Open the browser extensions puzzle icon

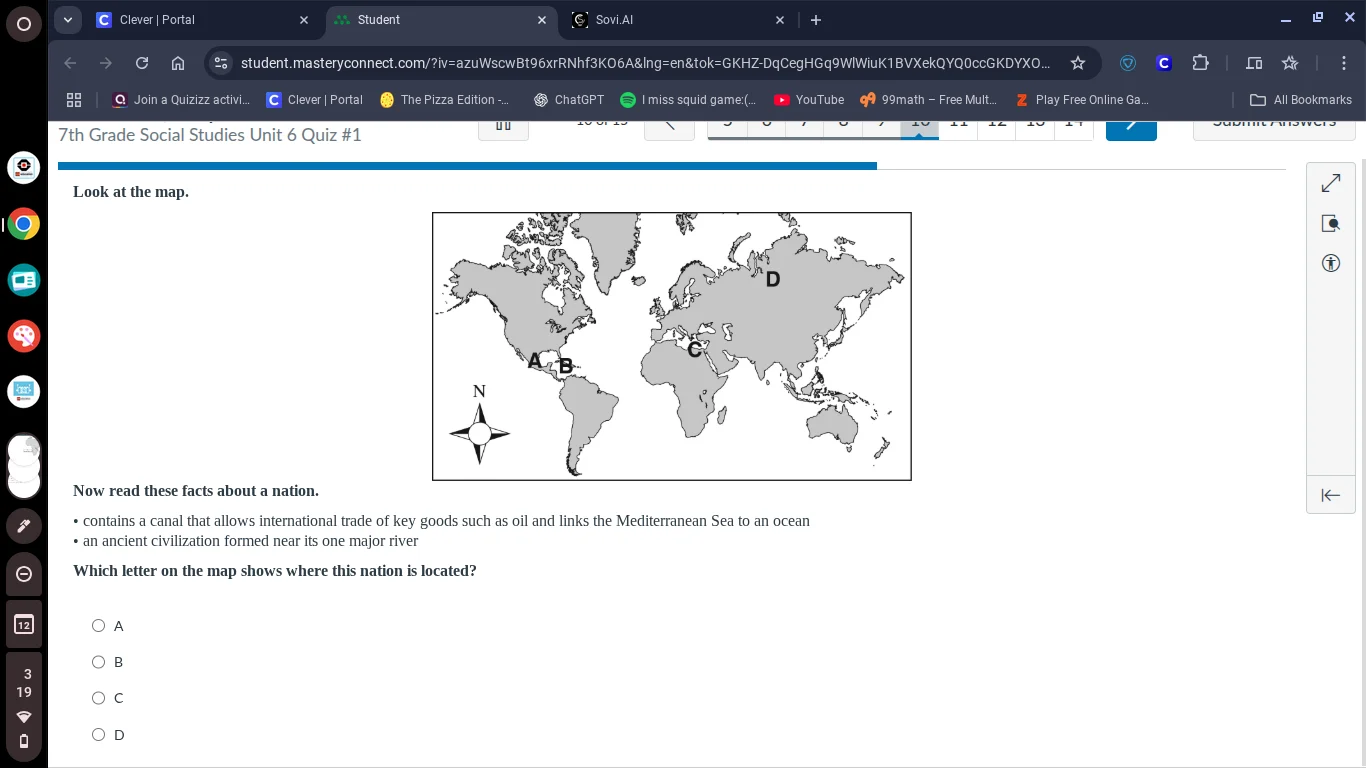tap(1200, 62)
